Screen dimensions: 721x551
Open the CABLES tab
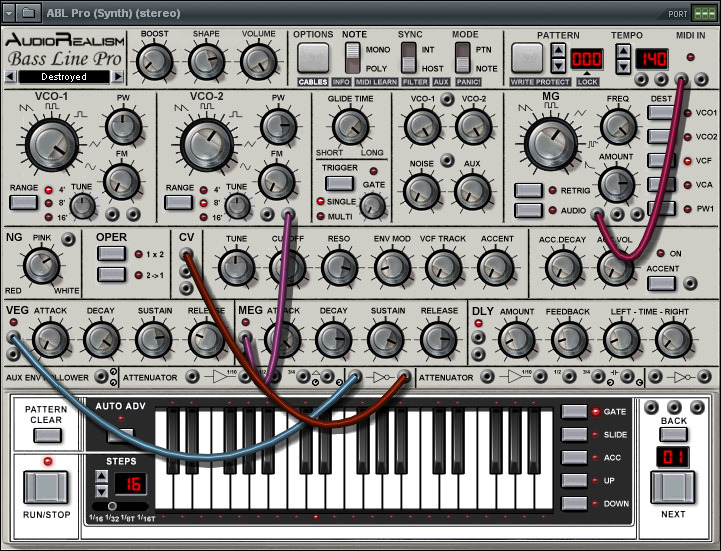pos(313,82)
